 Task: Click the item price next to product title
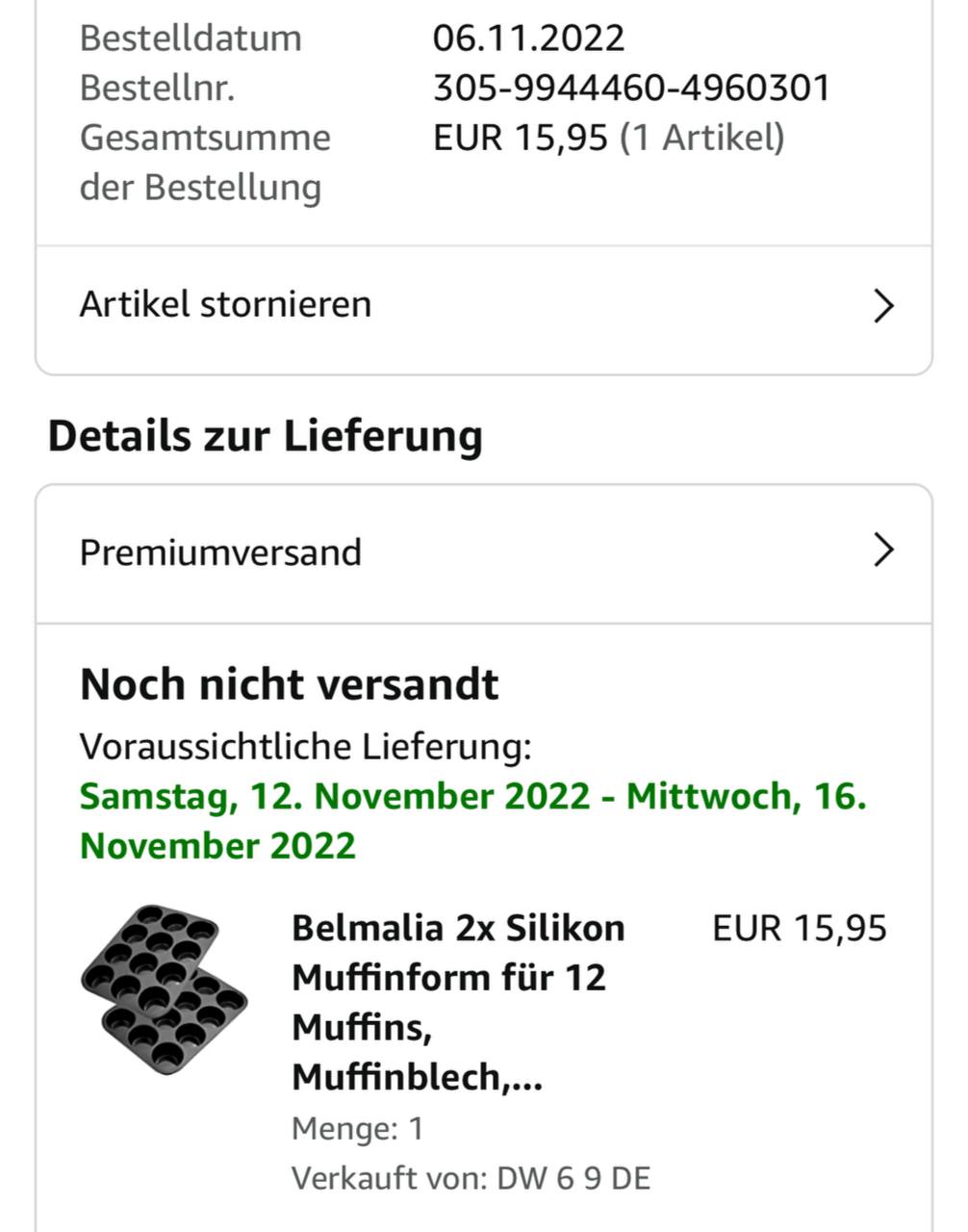(x=799, y=929)
